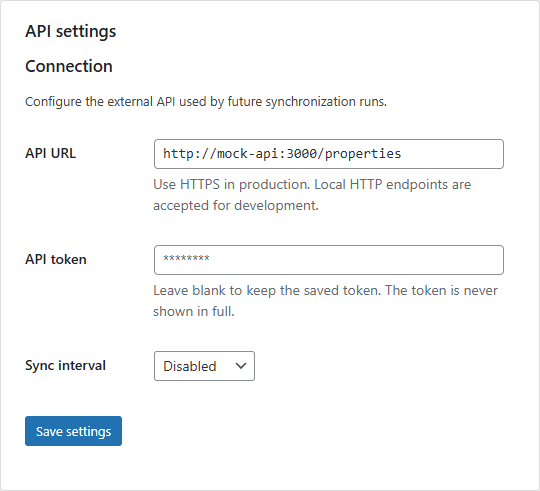
Task: Click the Connection section heading
Action: [x=69, y=66]
